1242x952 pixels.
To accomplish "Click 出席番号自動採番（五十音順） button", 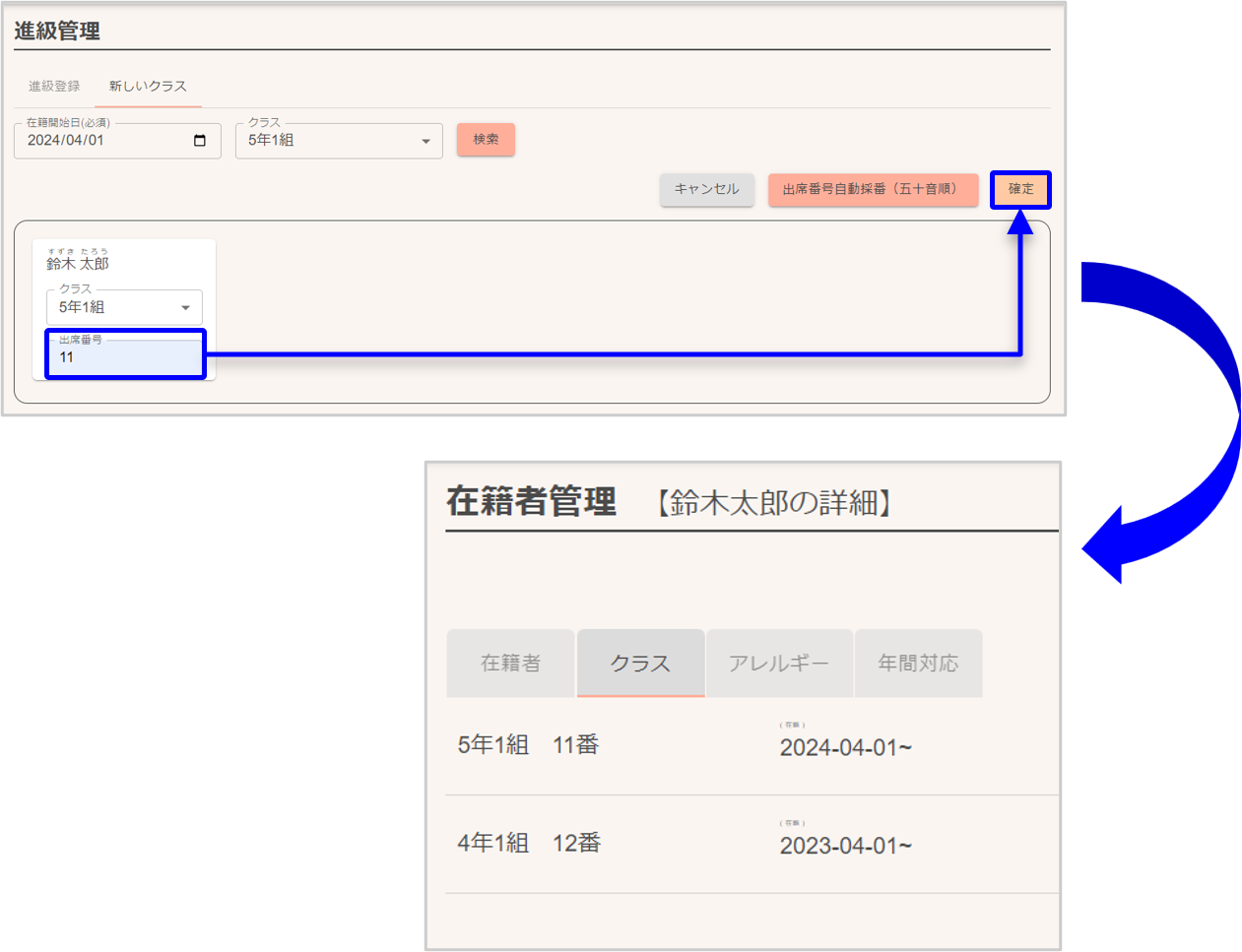I will (872, 189).
